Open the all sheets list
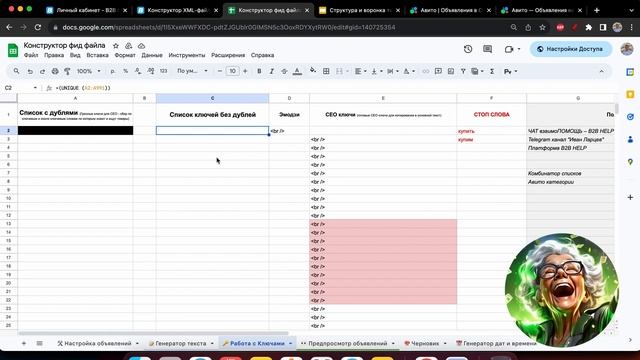Screen dimensions: 640x360 (40, 343)
